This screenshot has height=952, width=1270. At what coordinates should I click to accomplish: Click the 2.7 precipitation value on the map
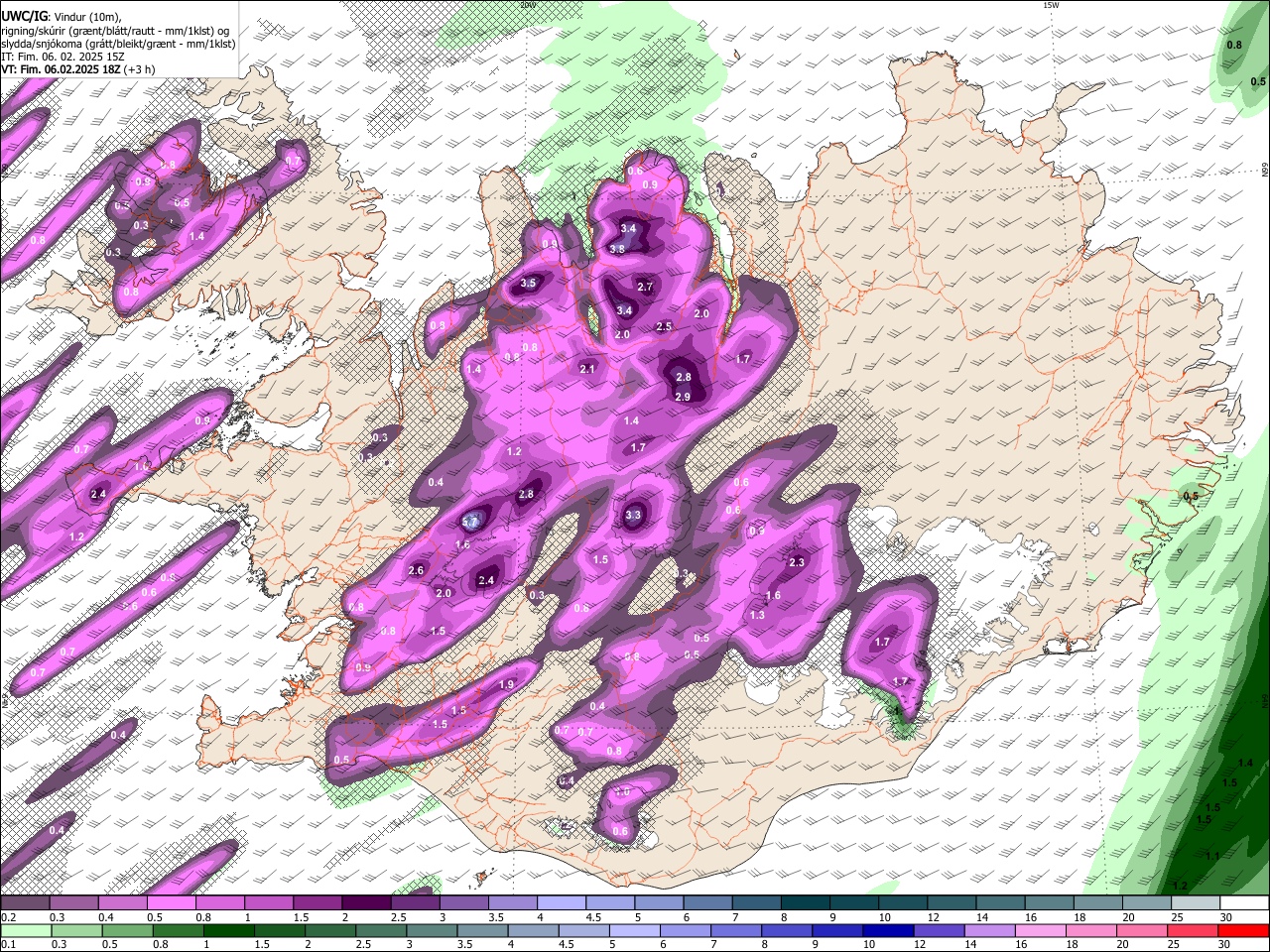[645, 288]
